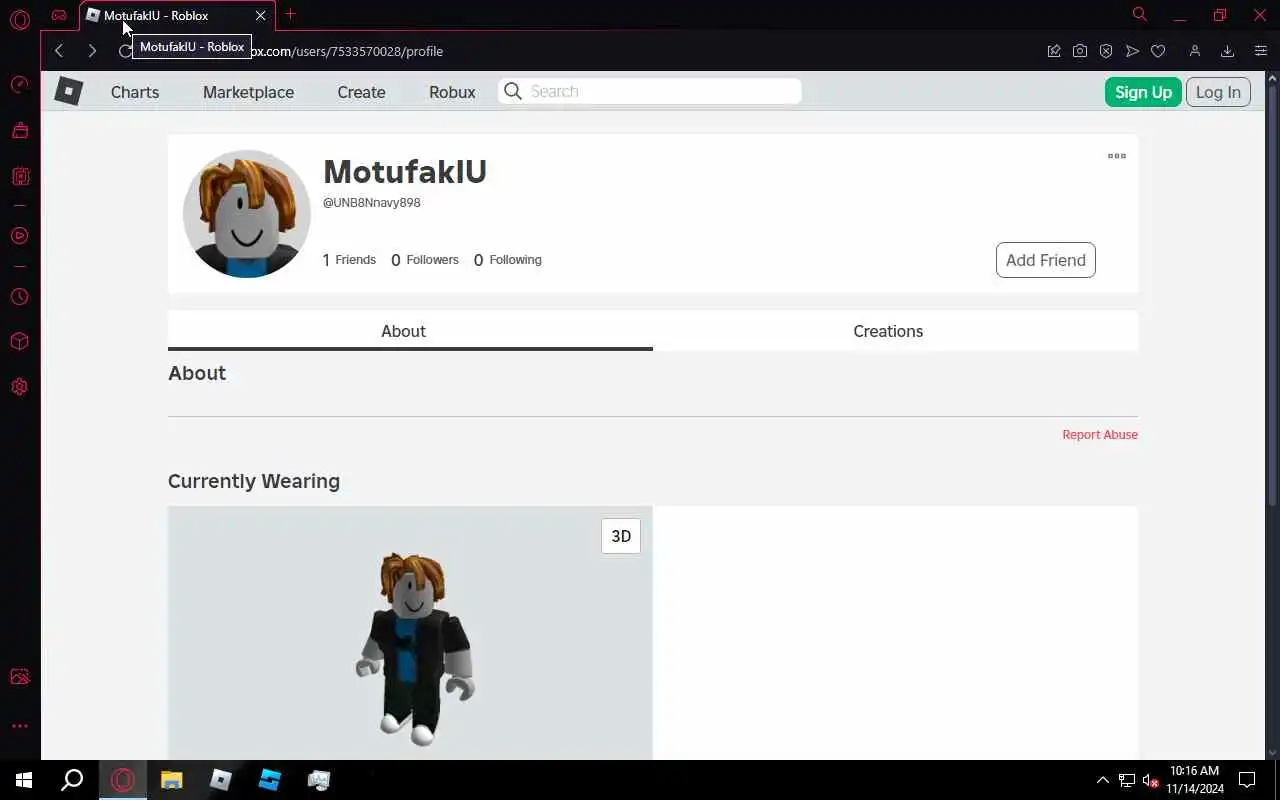Image resolution: width=1280 pixels, height=800 pixels.
Task: Open Extensions cube icon in sidebar
Action: (19, 341)
